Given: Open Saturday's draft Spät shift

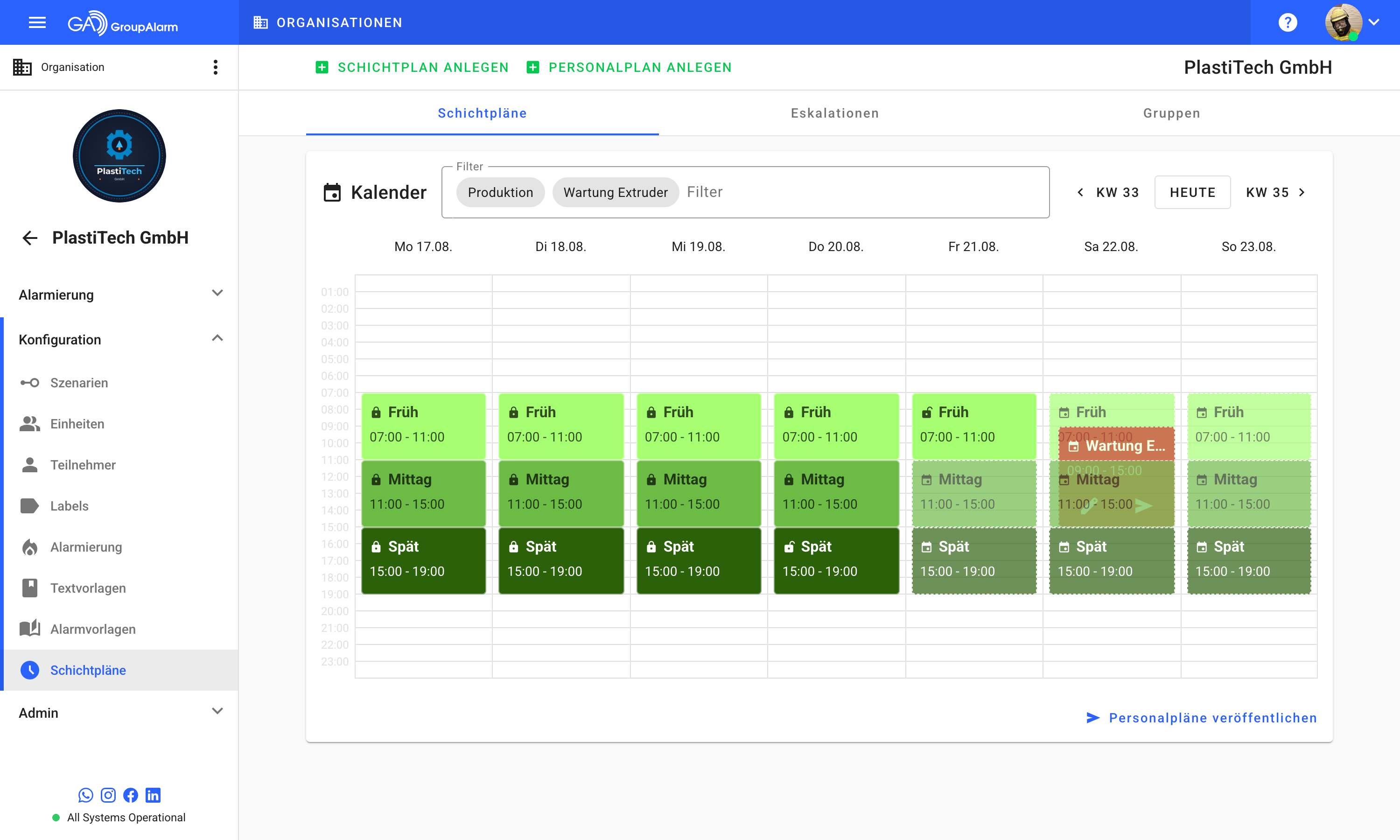Looking at the screenshot, I should point(1112,560).
